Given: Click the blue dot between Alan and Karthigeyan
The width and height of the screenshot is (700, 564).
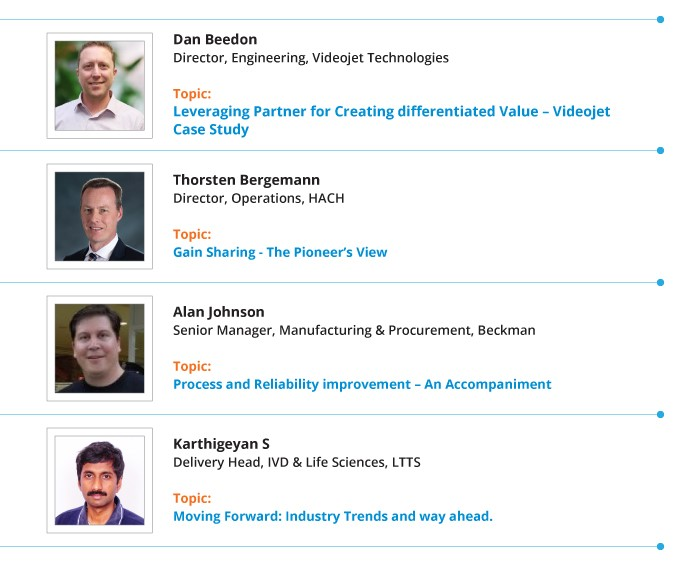Looking at the screenshot, I should coord(660,414).
